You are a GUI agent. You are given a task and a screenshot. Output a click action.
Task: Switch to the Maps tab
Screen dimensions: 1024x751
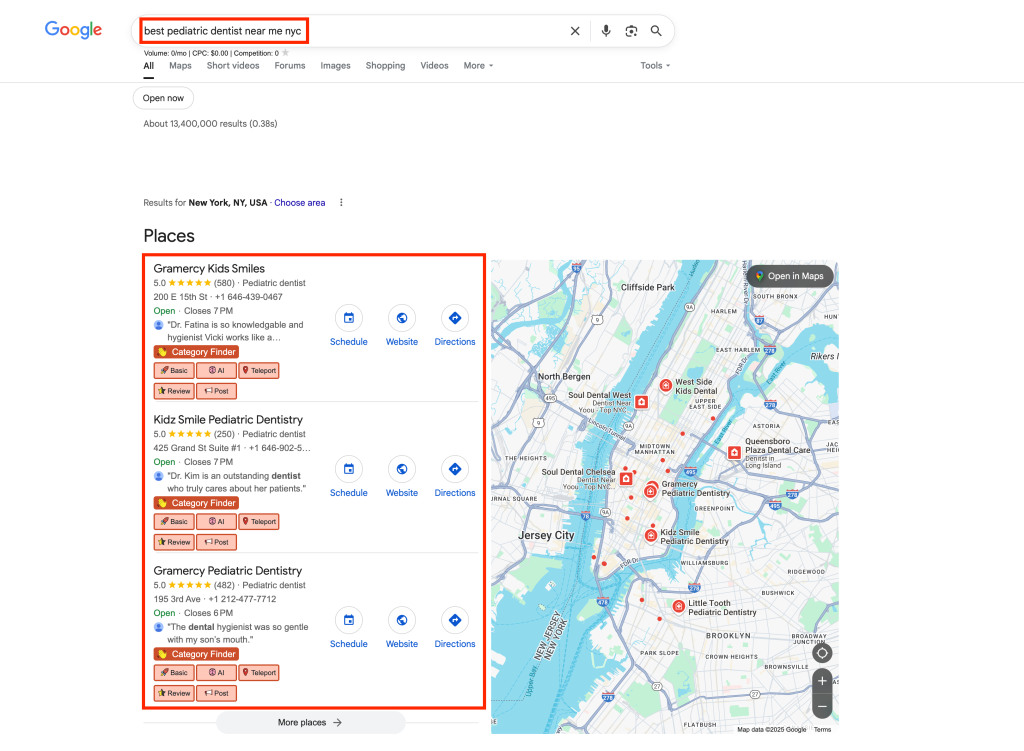180,65
